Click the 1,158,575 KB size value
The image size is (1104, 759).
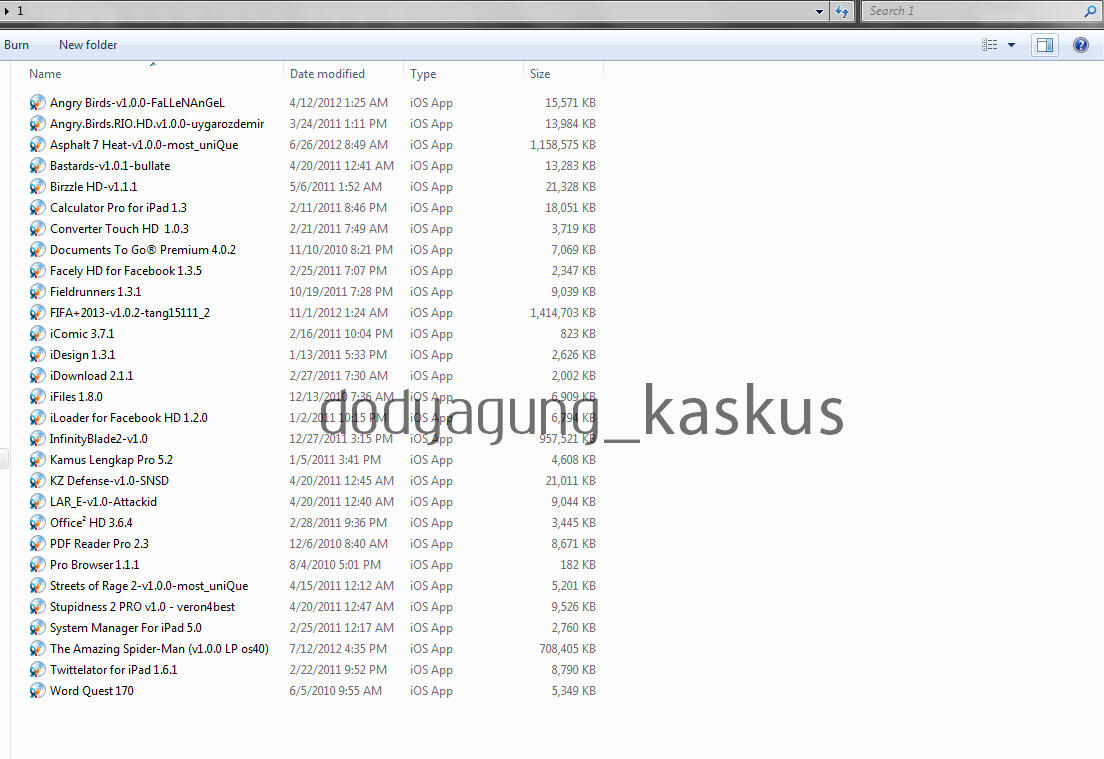click(563, 145)
